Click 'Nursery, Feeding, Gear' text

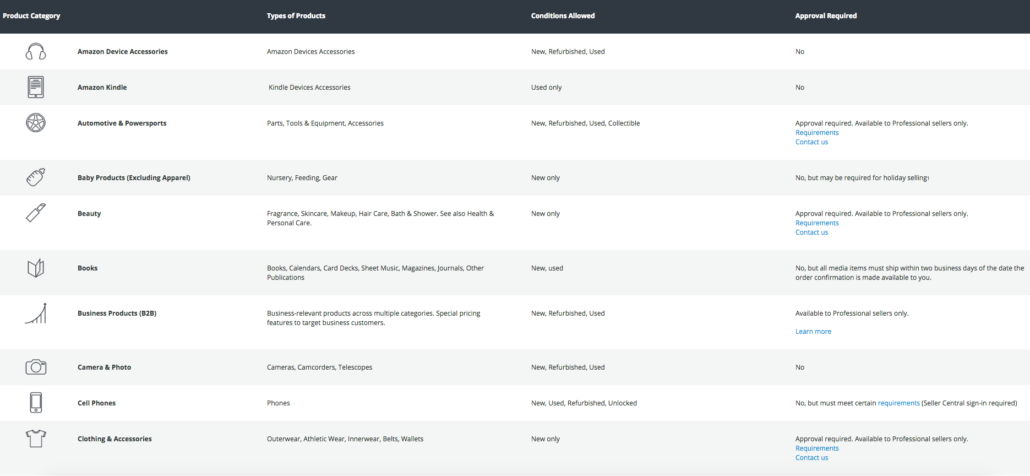pyautogui.click(x=302, y=178)
